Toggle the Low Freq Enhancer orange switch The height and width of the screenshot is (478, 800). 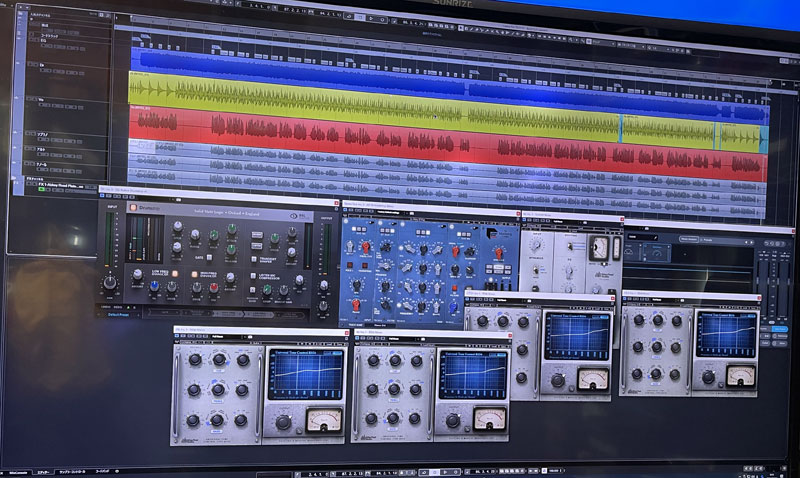coord(174,273)
